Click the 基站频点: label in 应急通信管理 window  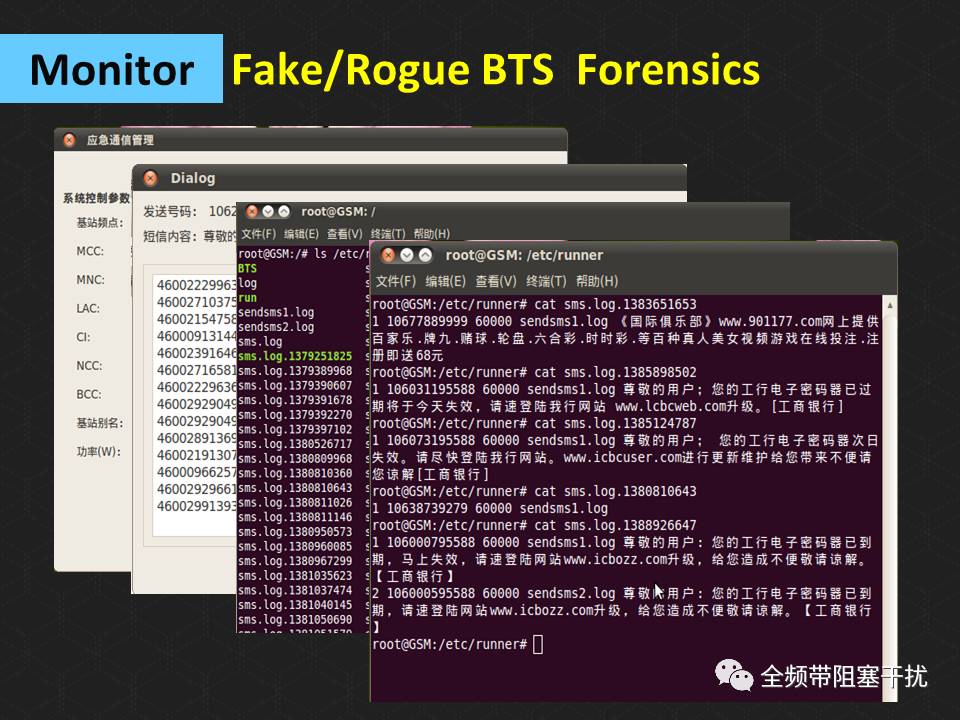pos(100,223)
